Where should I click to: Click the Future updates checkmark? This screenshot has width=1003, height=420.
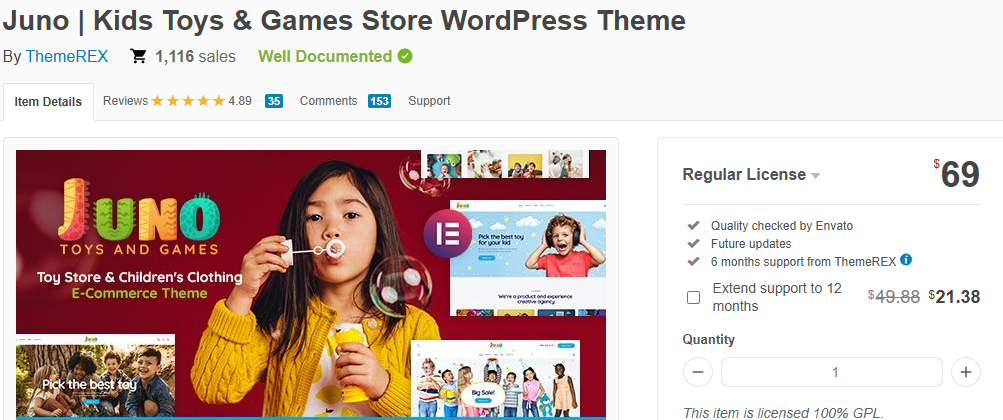coord(693,244)
